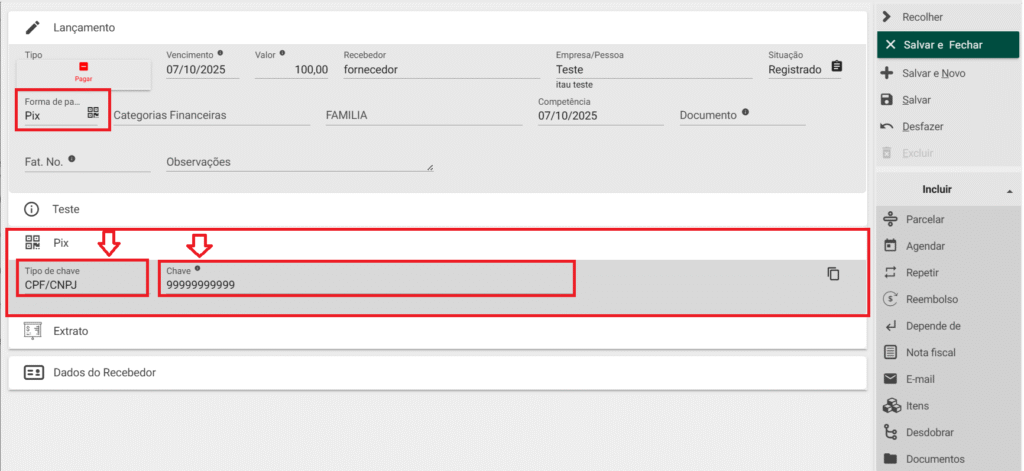The width and height of the screenshot is (1024, 471).
Task: Collapse the Incluir section
Action: click(x=1008, y=190)
